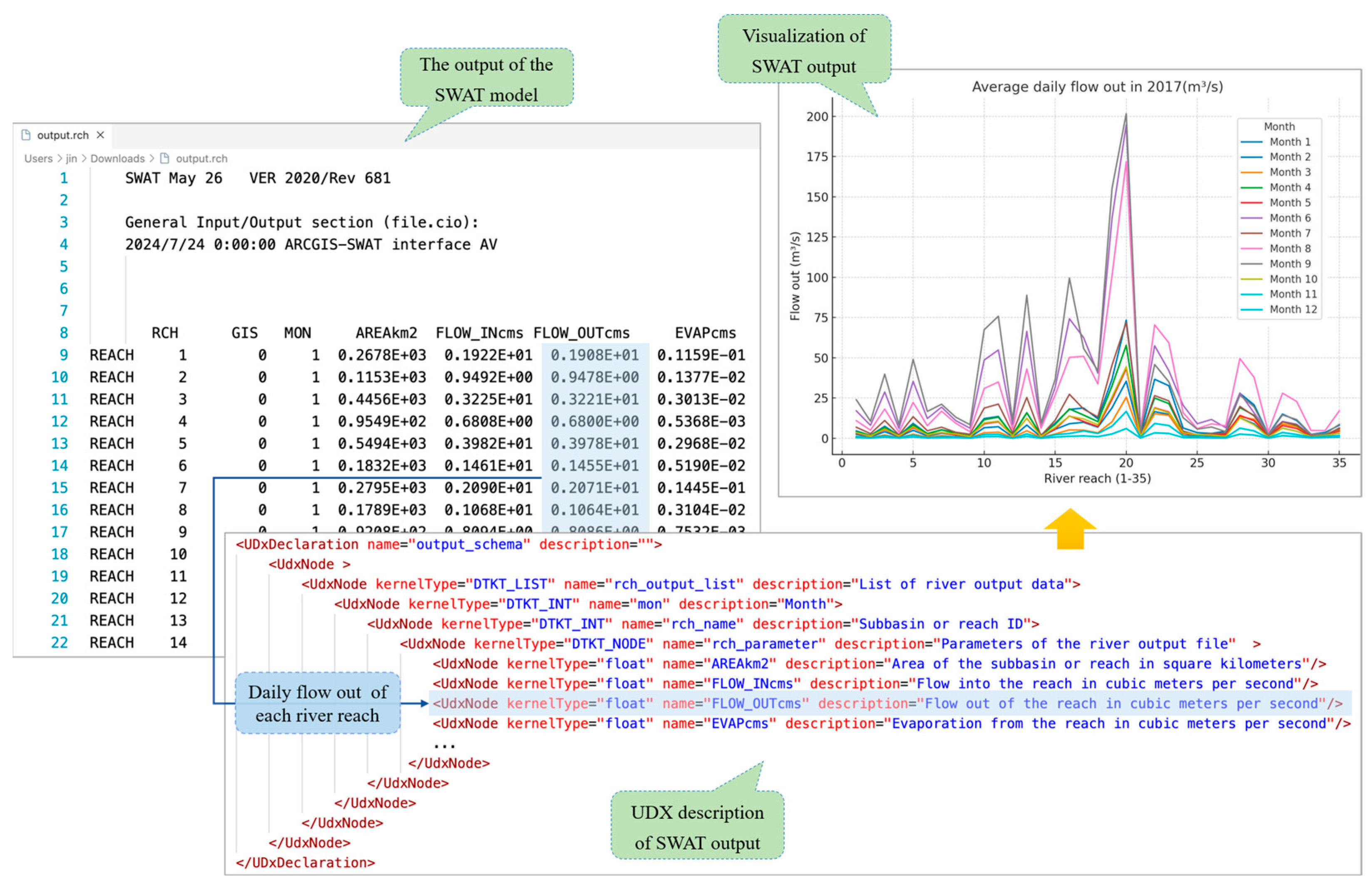Viewport: 1372px width, 888px height.
Task: Click the Month 4 green legend line
Action: (x=1252, y=187)
